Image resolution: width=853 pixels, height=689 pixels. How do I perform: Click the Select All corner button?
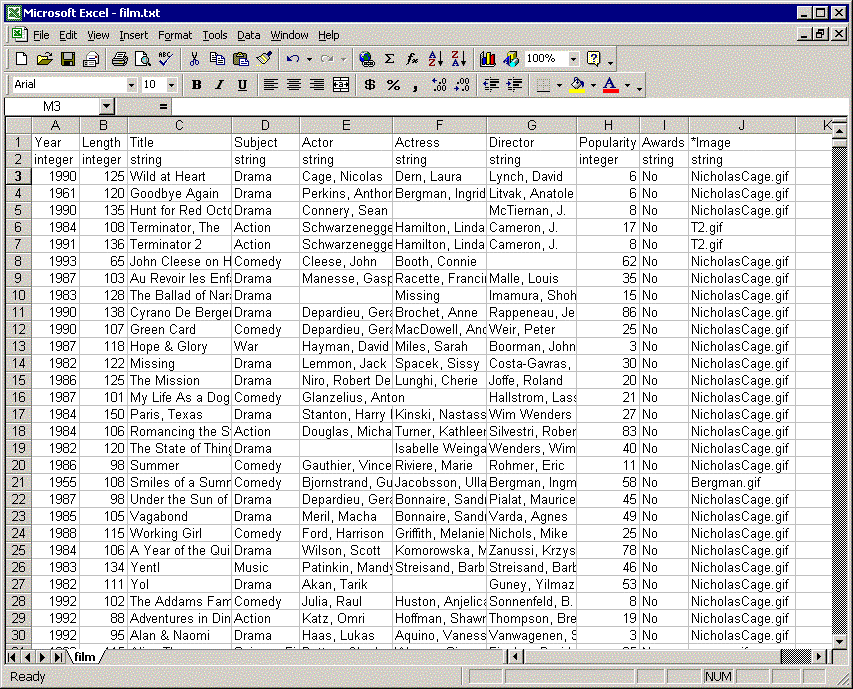pos(18,126)
